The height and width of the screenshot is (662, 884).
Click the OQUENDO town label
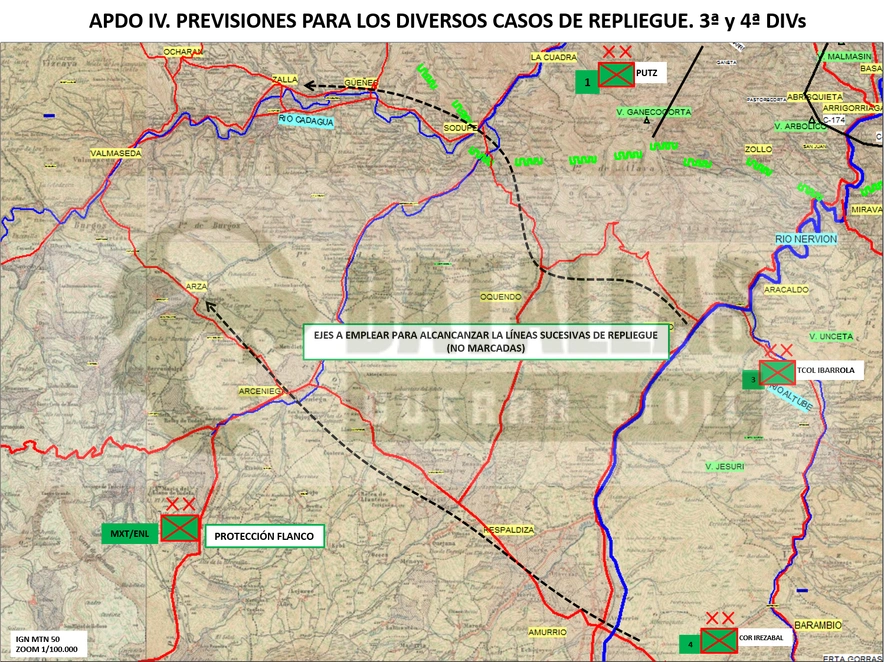(x=501, y=297)
